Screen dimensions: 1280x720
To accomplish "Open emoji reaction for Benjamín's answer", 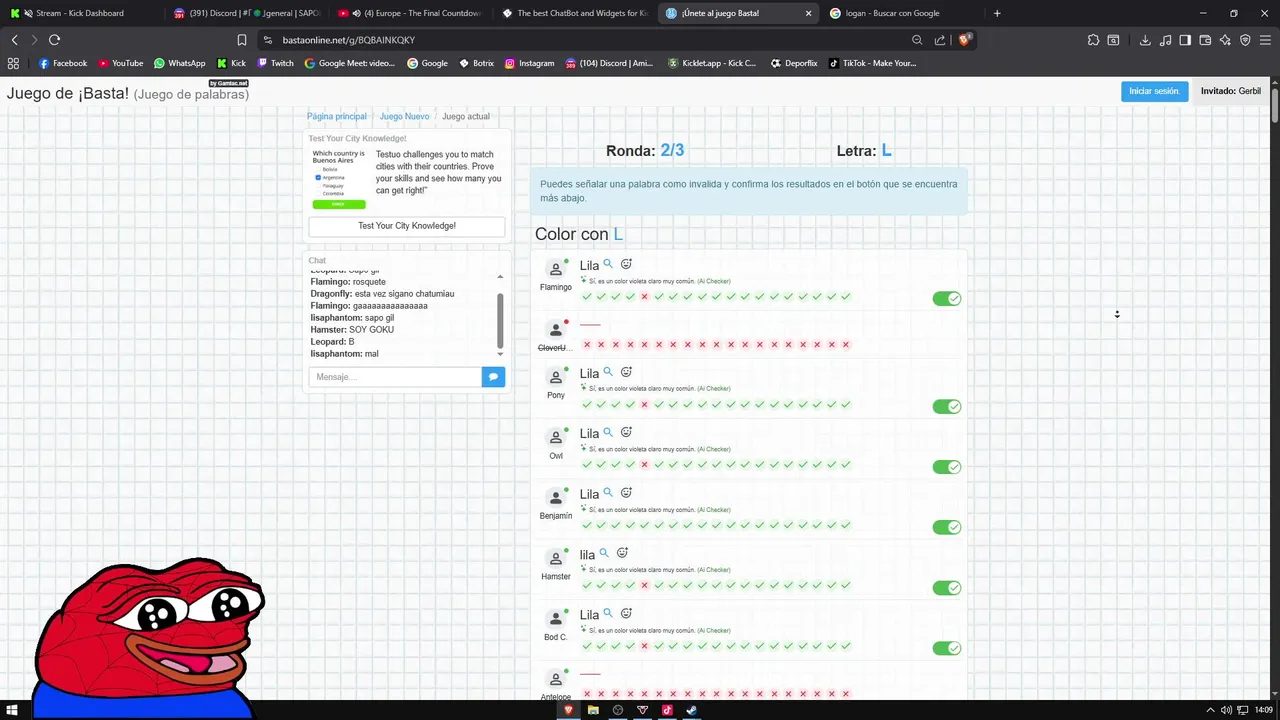I will coord(626,493).
